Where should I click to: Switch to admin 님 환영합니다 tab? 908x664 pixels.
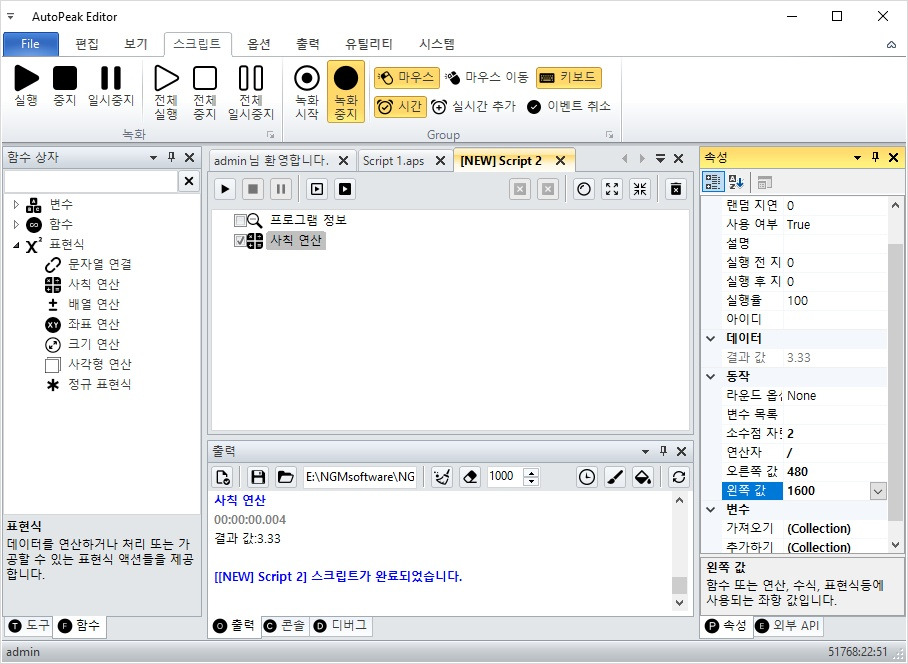(x=271, y=161)
